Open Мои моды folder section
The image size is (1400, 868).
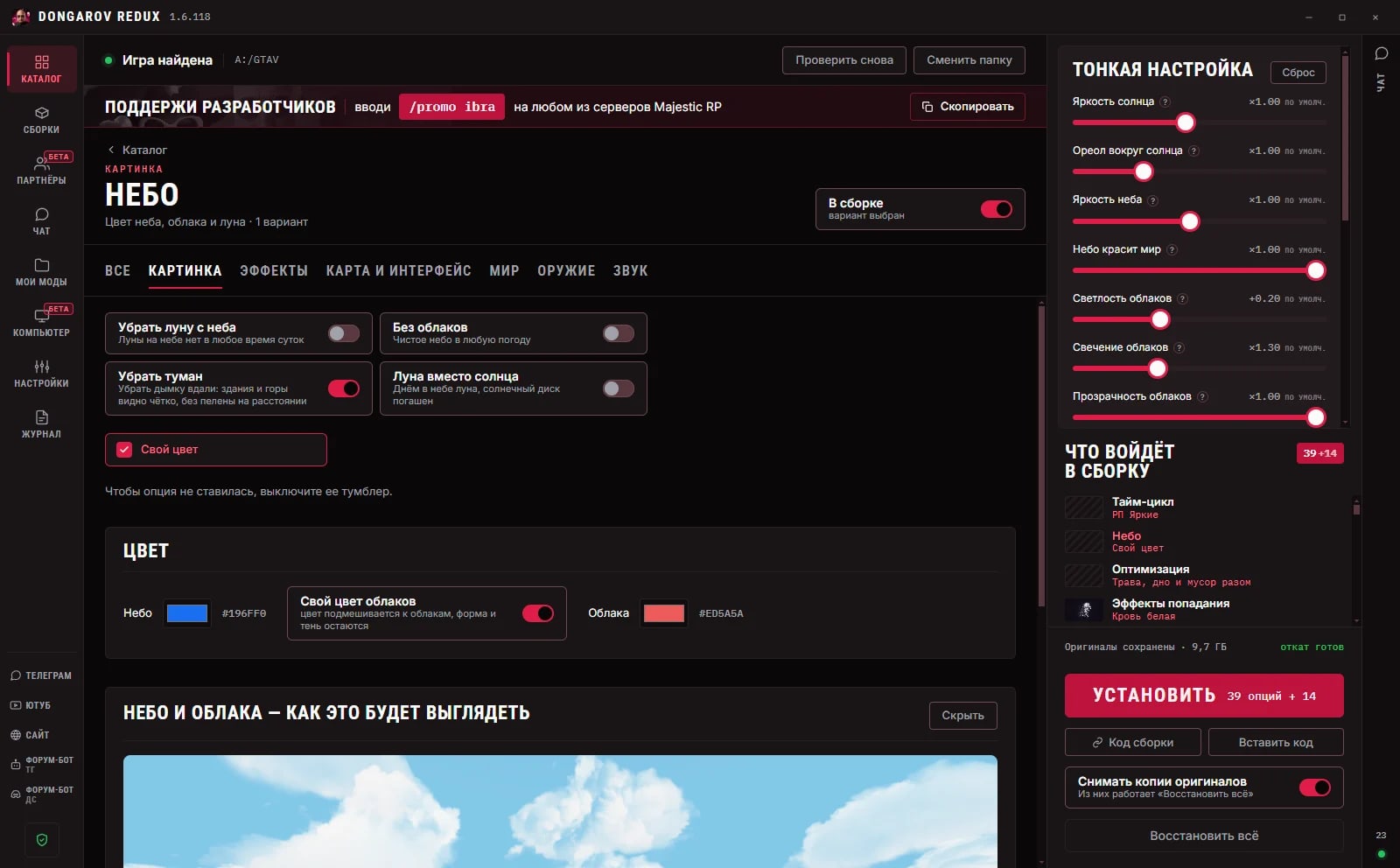pos(41,272)
